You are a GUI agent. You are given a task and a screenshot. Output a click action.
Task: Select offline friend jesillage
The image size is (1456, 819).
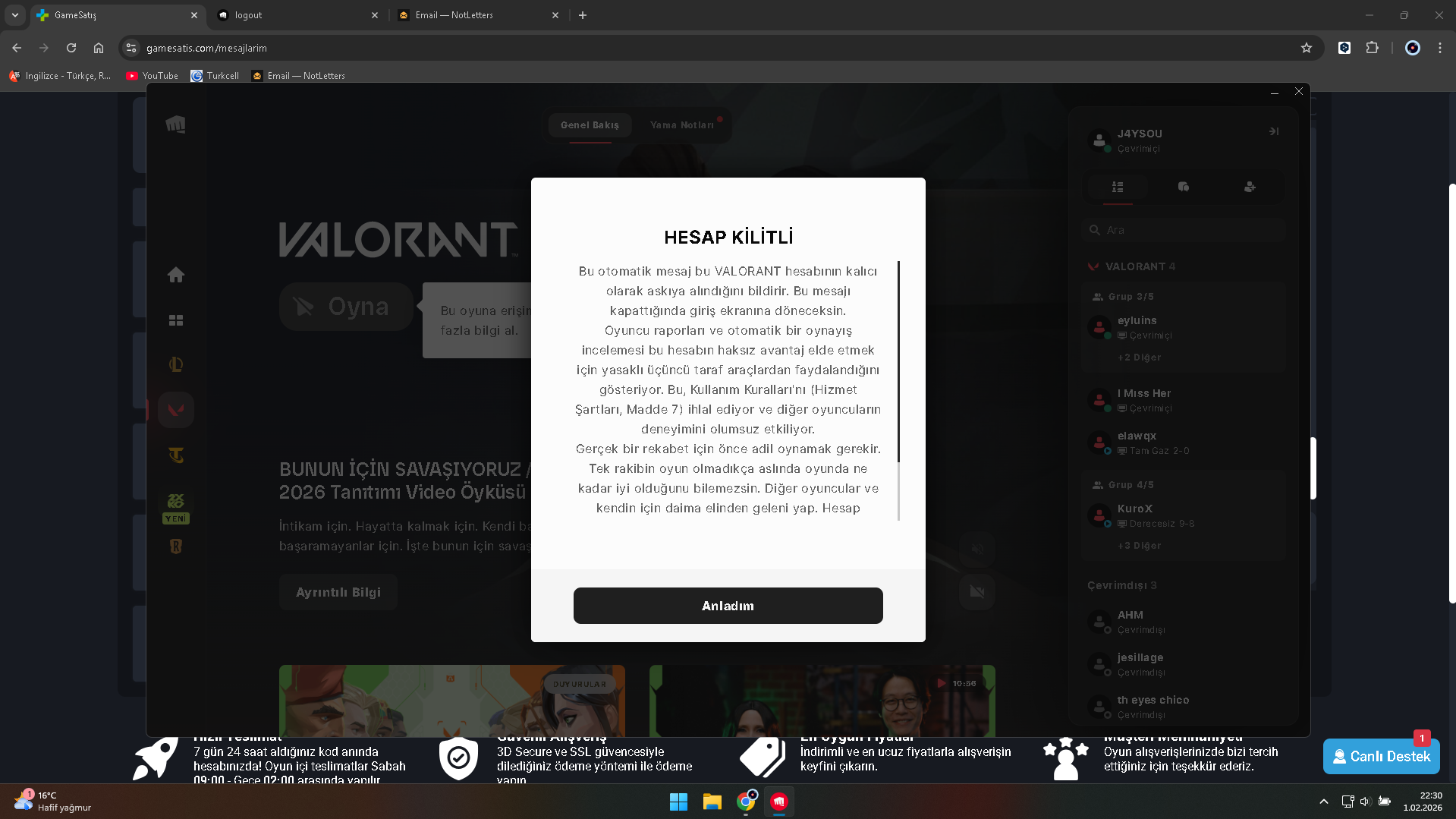pos(1184,664)
